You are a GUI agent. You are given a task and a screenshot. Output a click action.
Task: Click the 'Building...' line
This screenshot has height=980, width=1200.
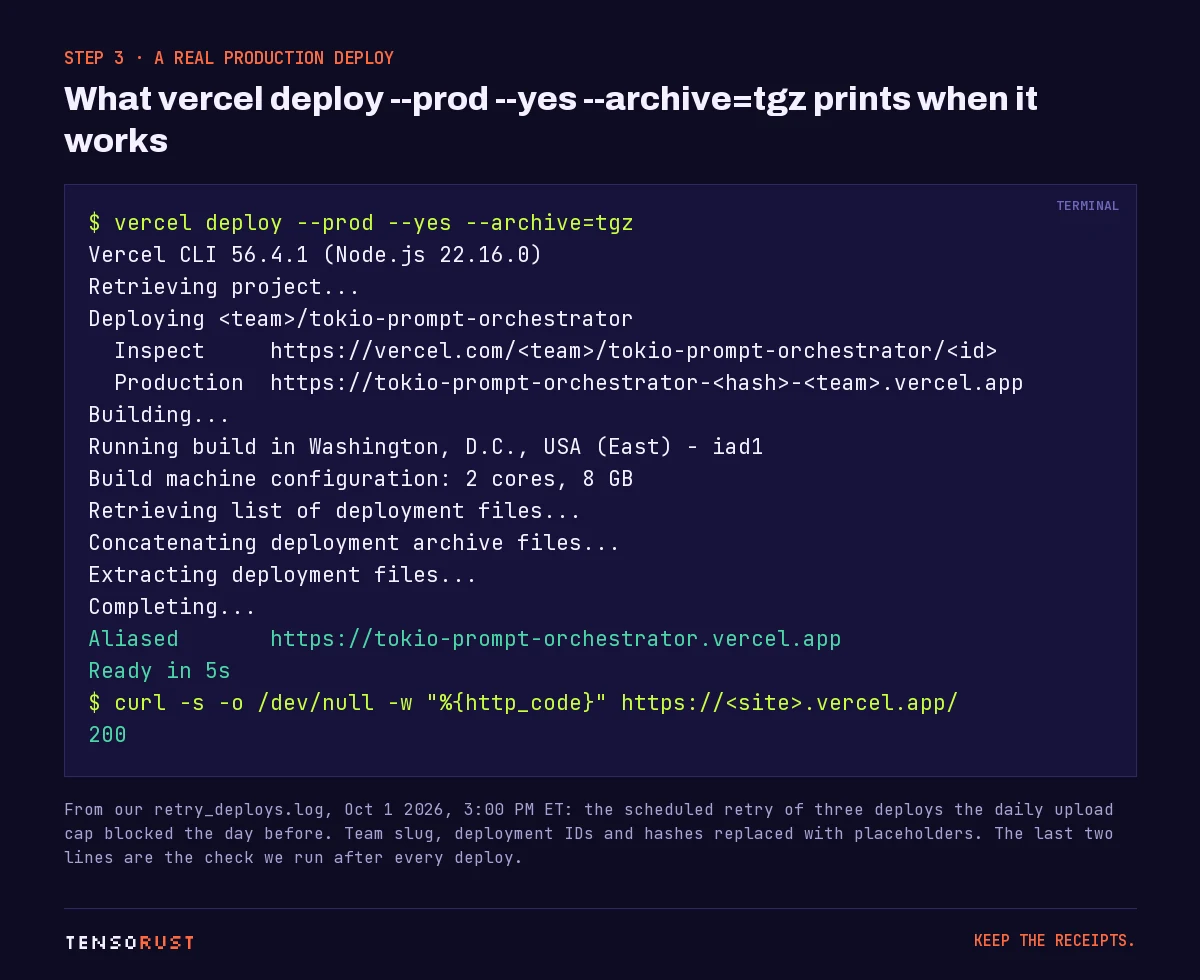[x=159, y=414]
